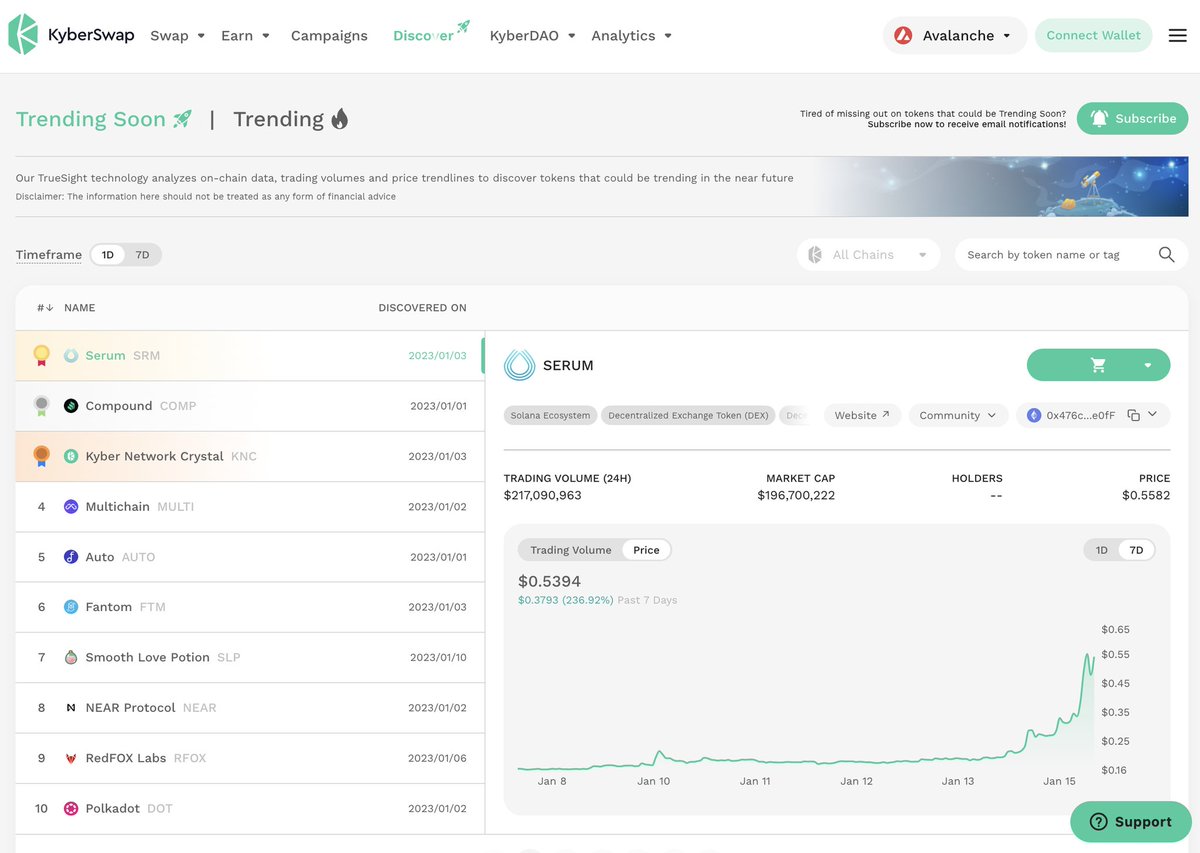Click the Avalanche network logo icon

pos(904,35)
